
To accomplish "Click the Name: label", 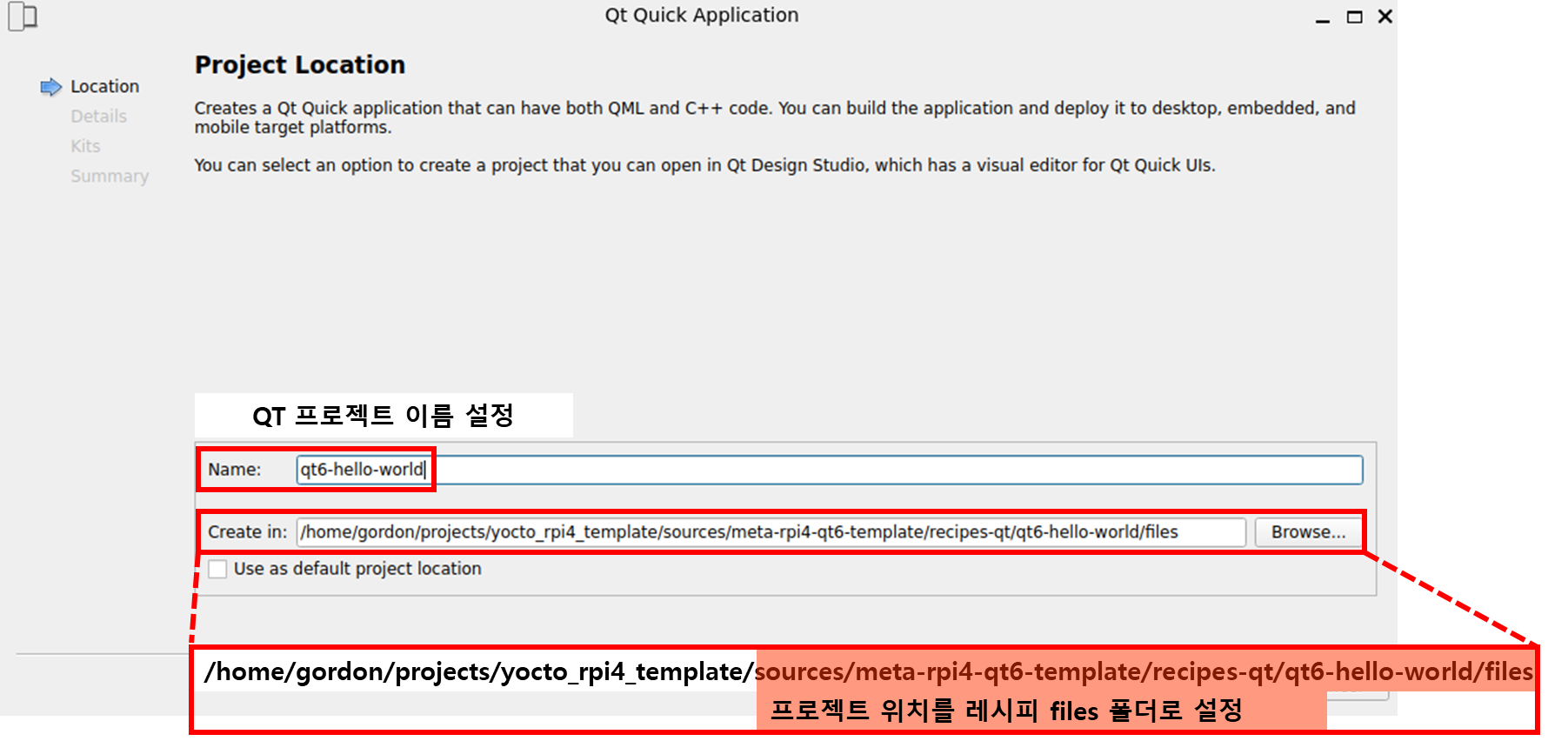I will click(235, 470).
